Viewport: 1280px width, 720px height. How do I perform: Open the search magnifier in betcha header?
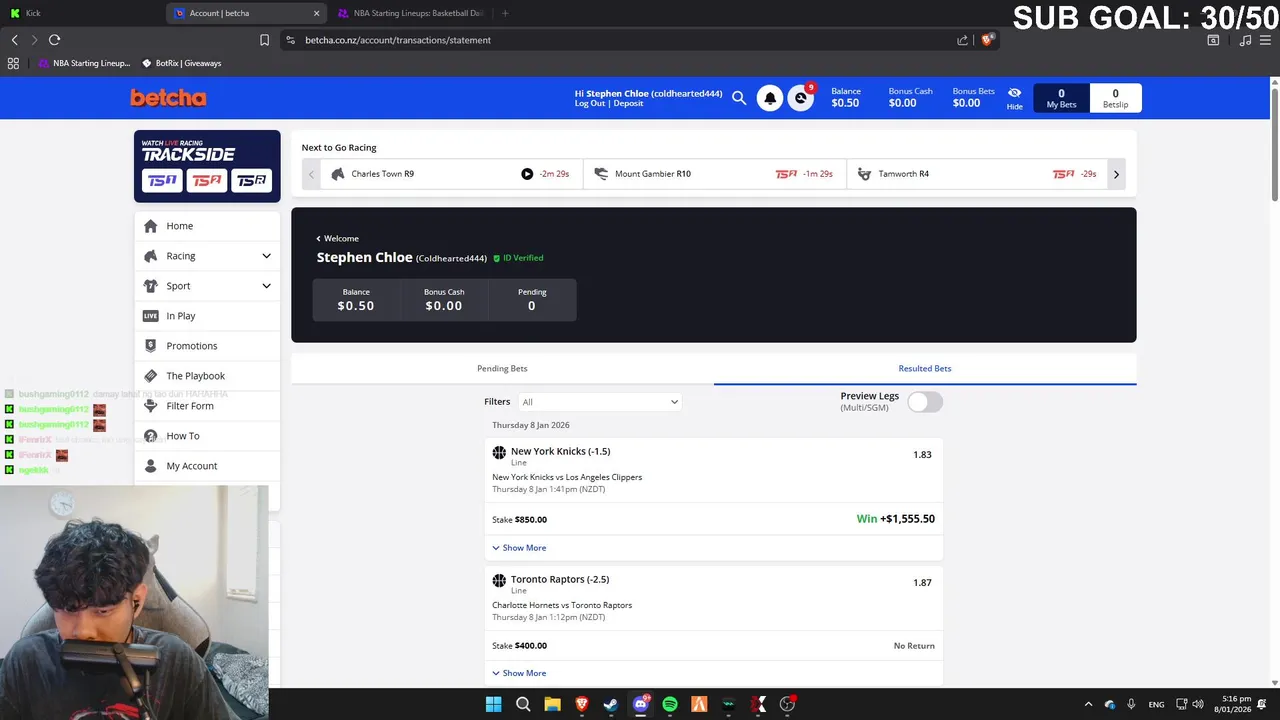point(739,98)
